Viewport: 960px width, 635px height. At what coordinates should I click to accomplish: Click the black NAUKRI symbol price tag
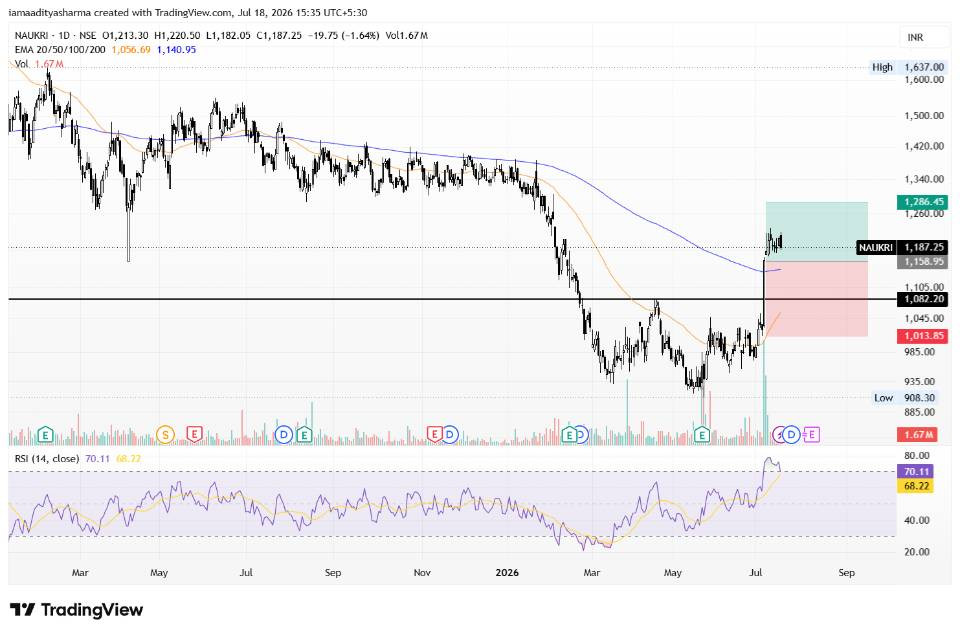(x=876, y=247)
